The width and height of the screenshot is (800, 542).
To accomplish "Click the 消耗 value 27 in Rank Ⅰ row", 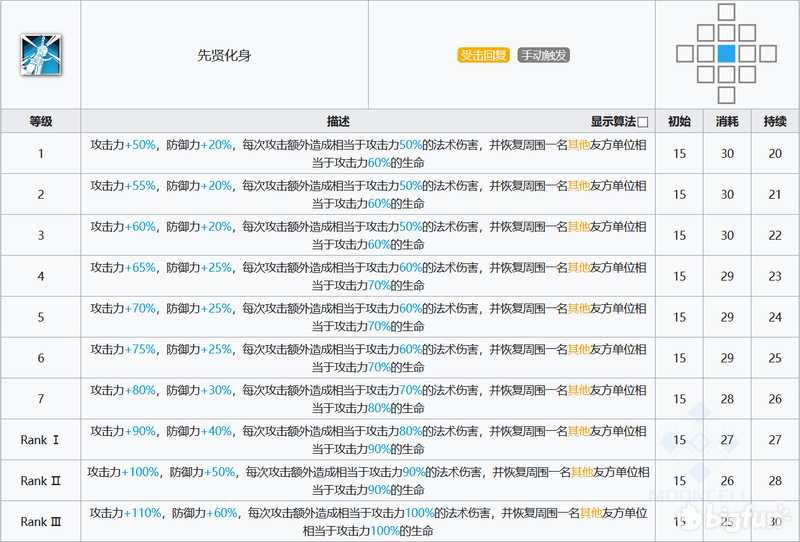I will 727,439.
